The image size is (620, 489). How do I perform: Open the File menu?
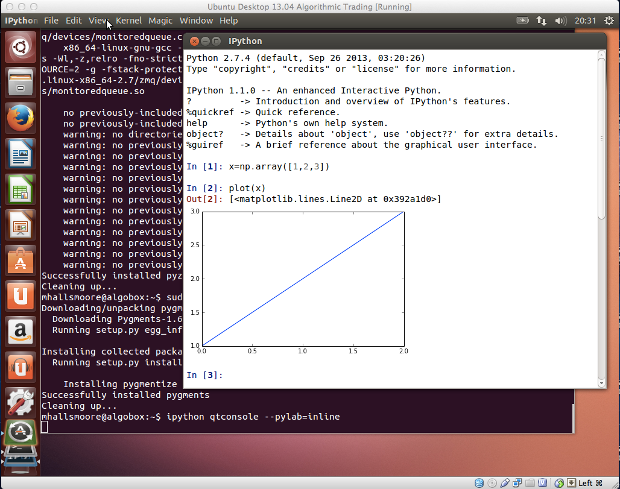point(51,21)
